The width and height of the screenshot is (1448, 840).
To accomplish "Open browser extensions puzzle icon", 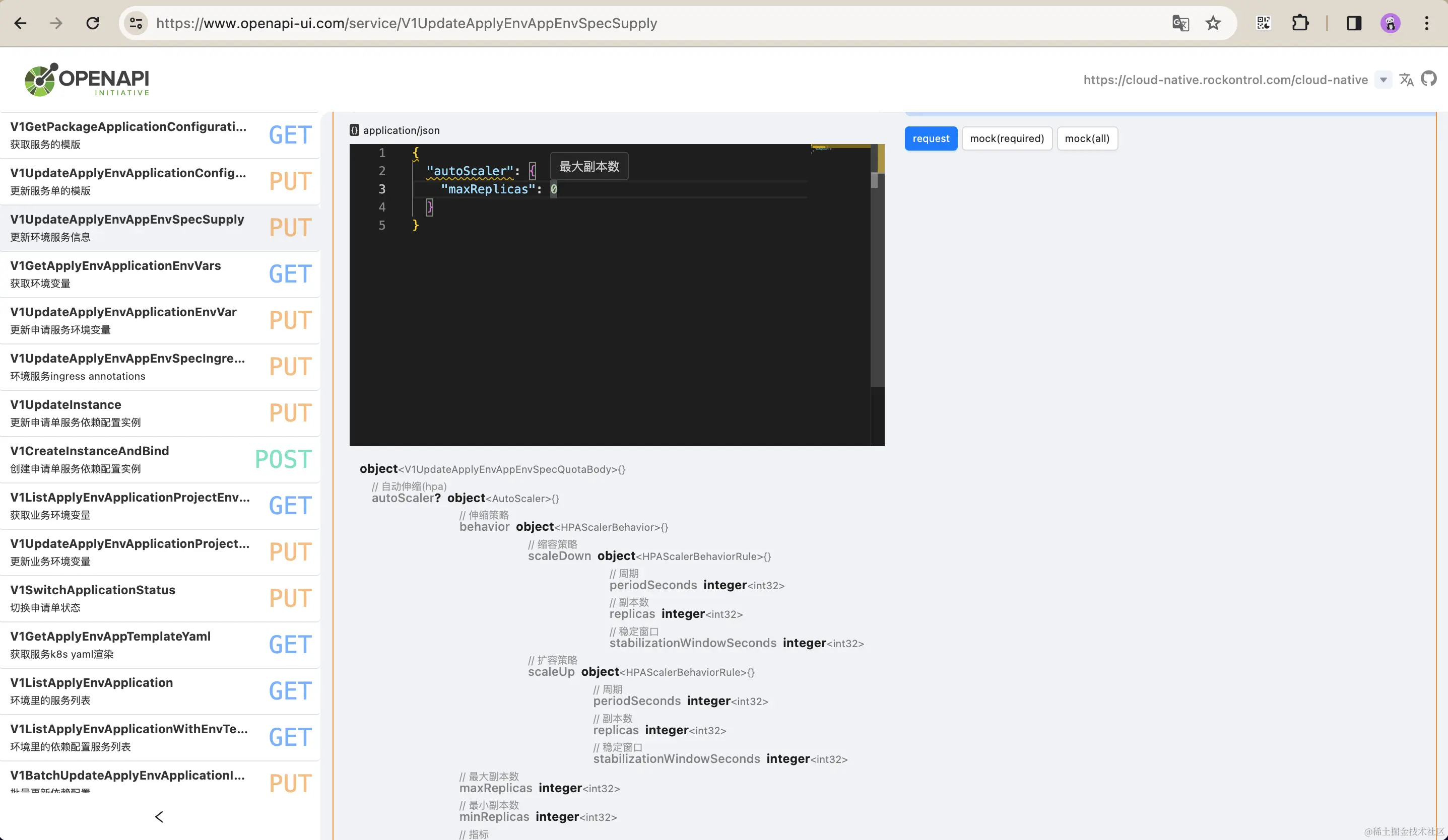I will 1300,23.
